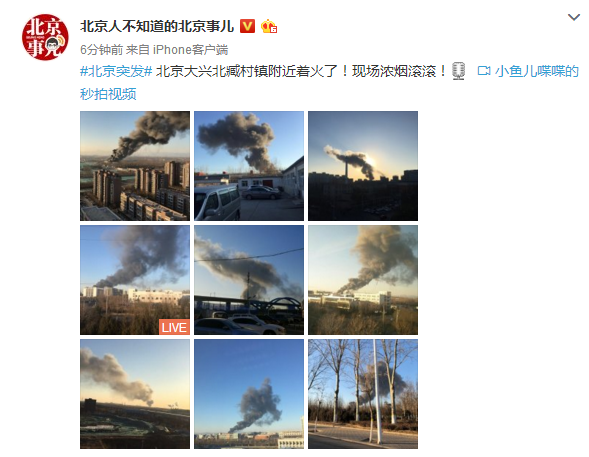Click the video camera icon before 小鱼儿

pyautogui.click(x=484, y=71)
